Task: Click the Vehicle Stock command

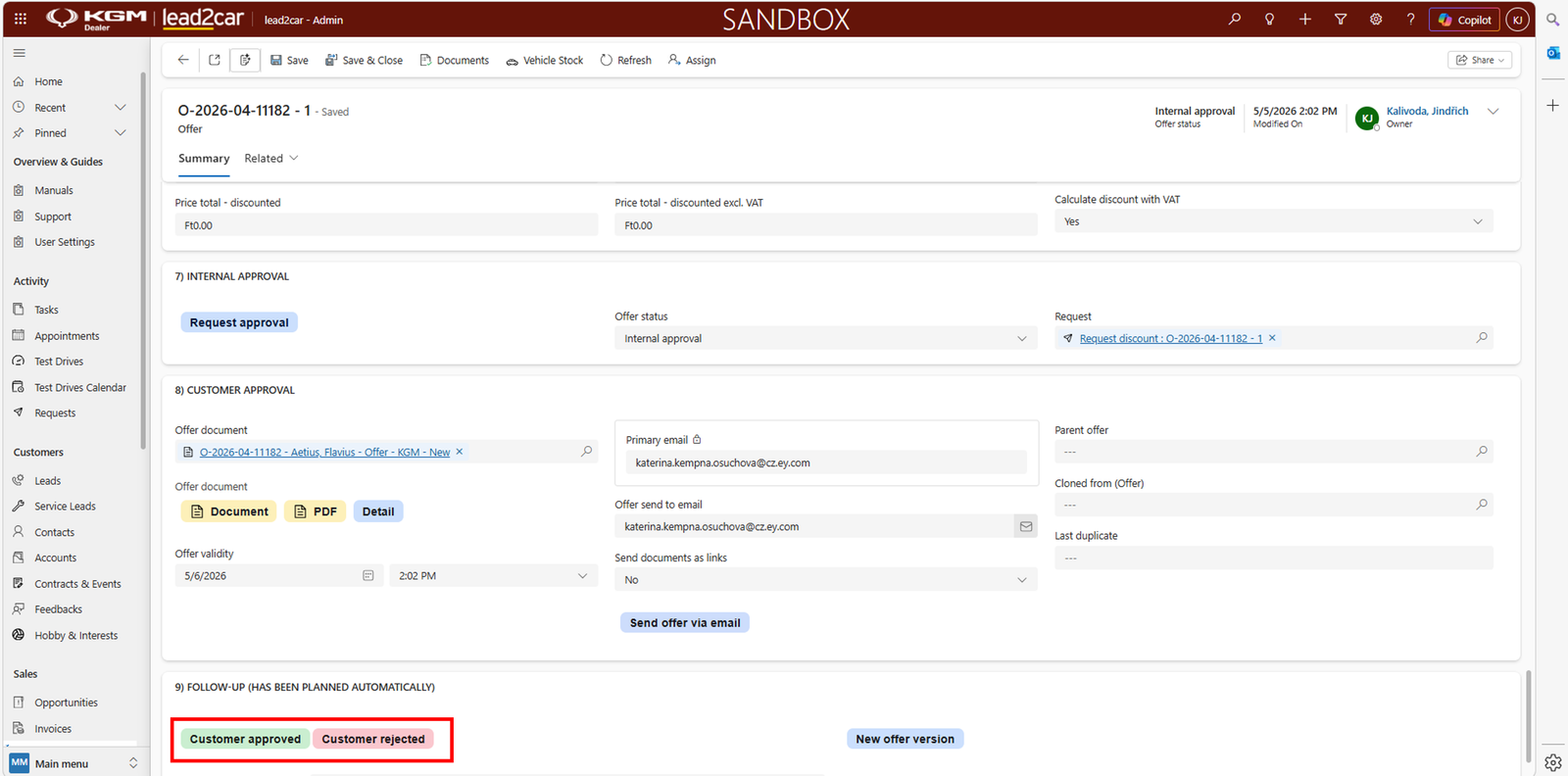Action: click(544, 60)
